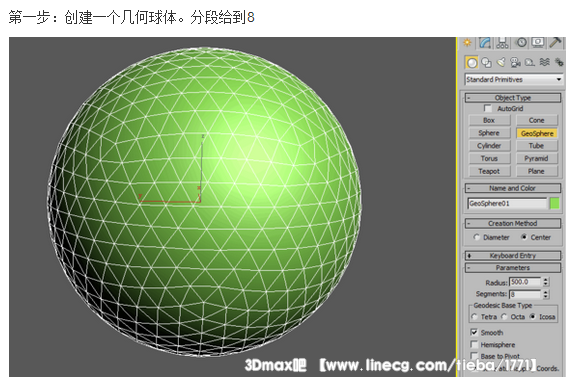Click the Cone primitive button
566x382 pixels.
(537, 120)
